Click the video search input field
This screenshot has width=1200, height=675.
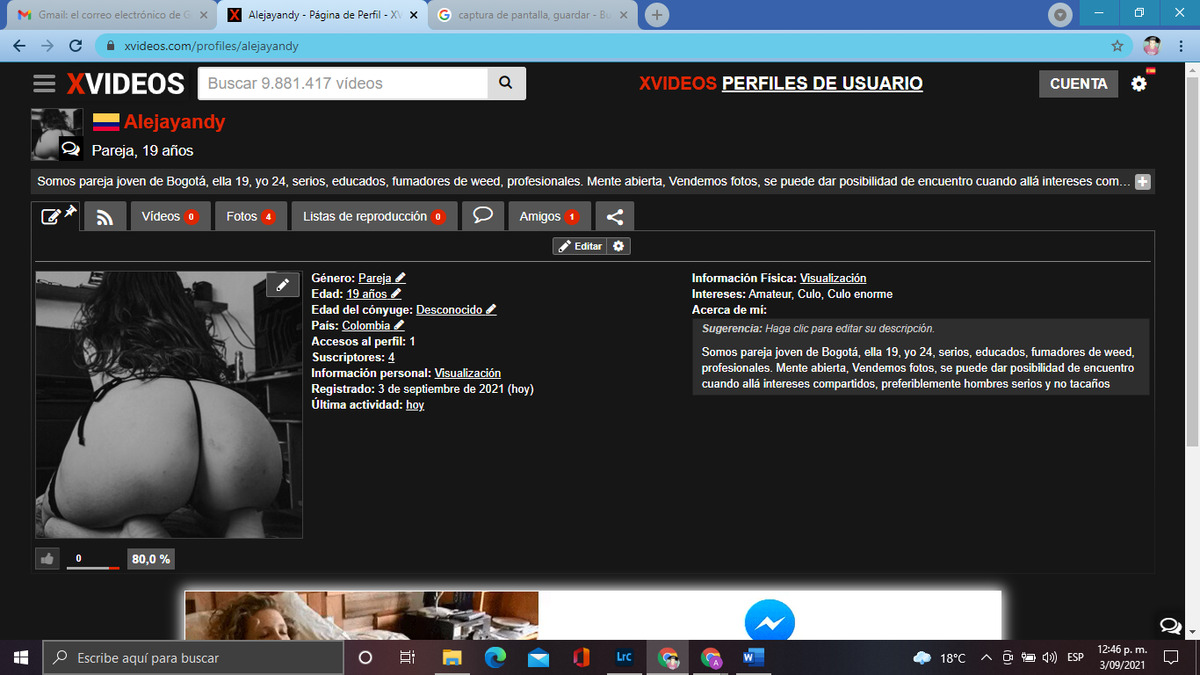342,84
